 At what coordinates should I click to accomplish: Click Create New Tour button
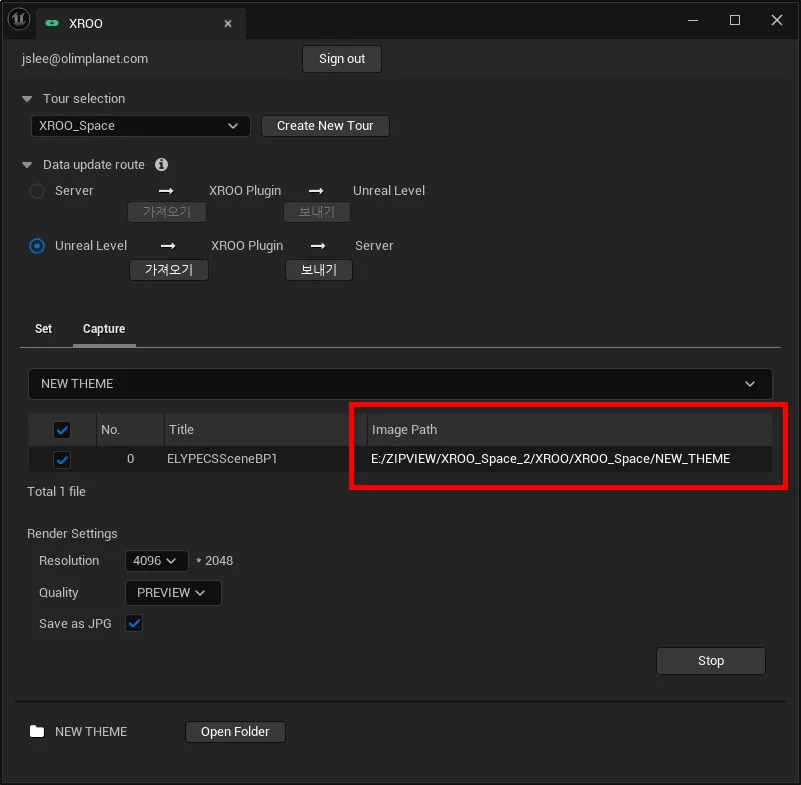click(x=325, y=126)
